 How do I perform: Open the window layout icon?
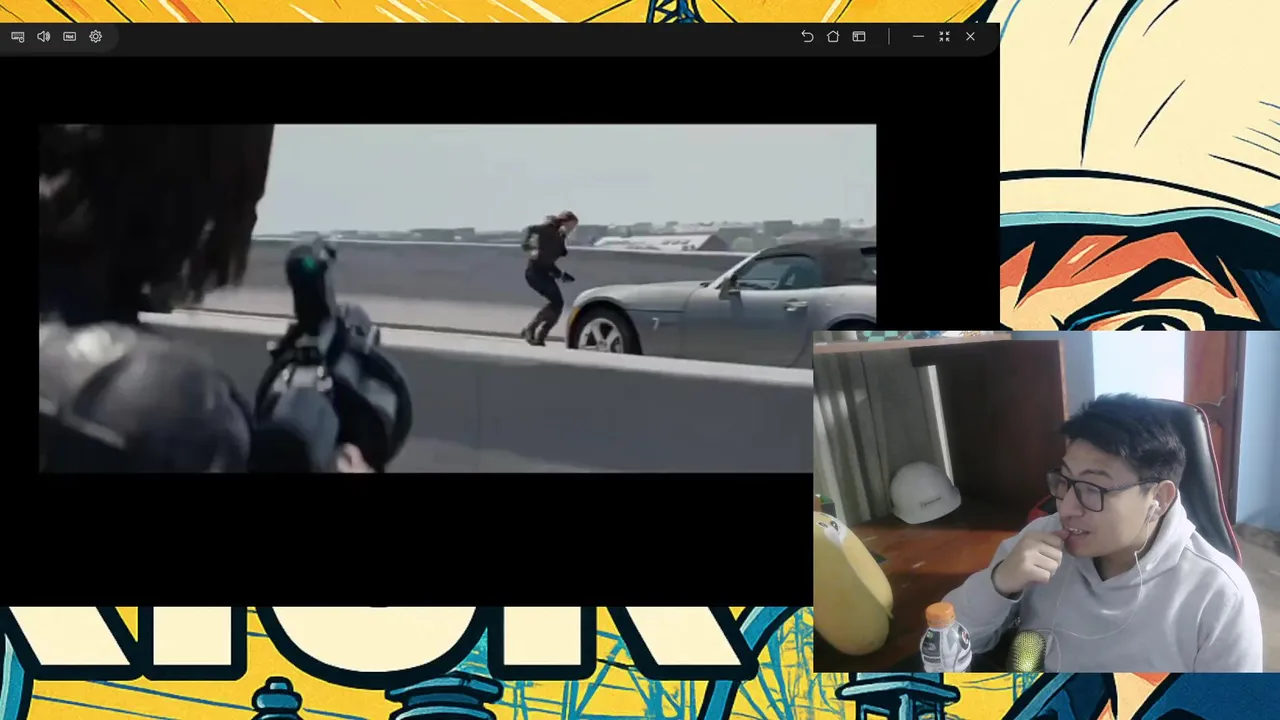pyautogui.click(x=859, y=36)
